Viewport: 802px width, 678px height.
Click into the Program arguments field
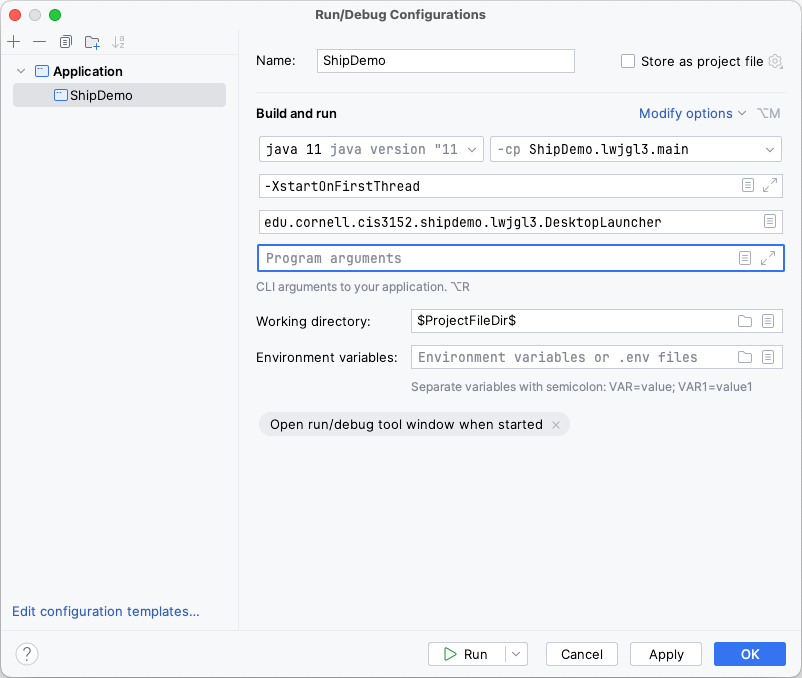495,258
